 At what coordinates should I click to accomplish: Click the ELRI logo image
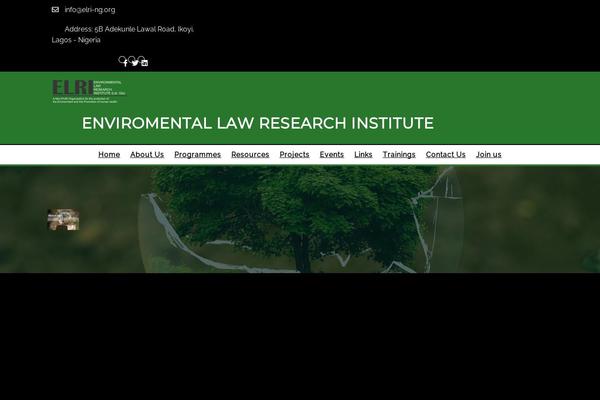pyautogui.click(x=89, y=91)
